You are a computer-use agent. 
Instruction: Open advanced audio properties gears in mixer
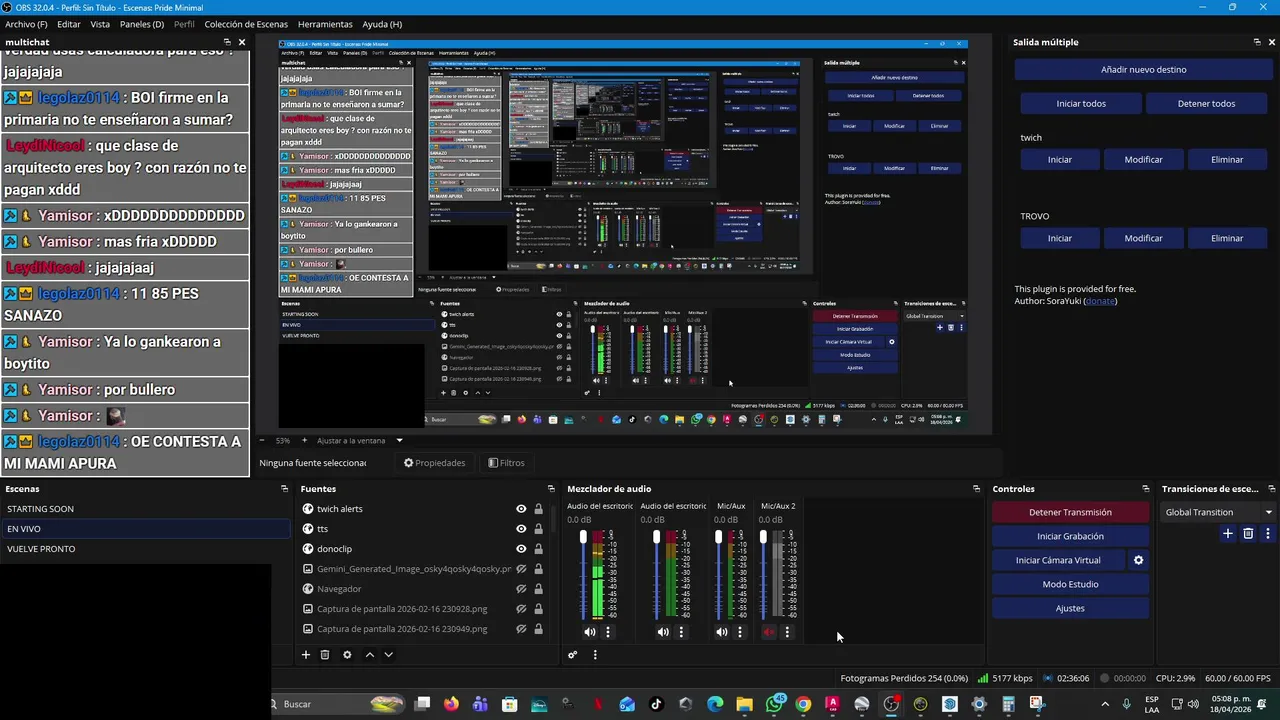pos(573,655)
